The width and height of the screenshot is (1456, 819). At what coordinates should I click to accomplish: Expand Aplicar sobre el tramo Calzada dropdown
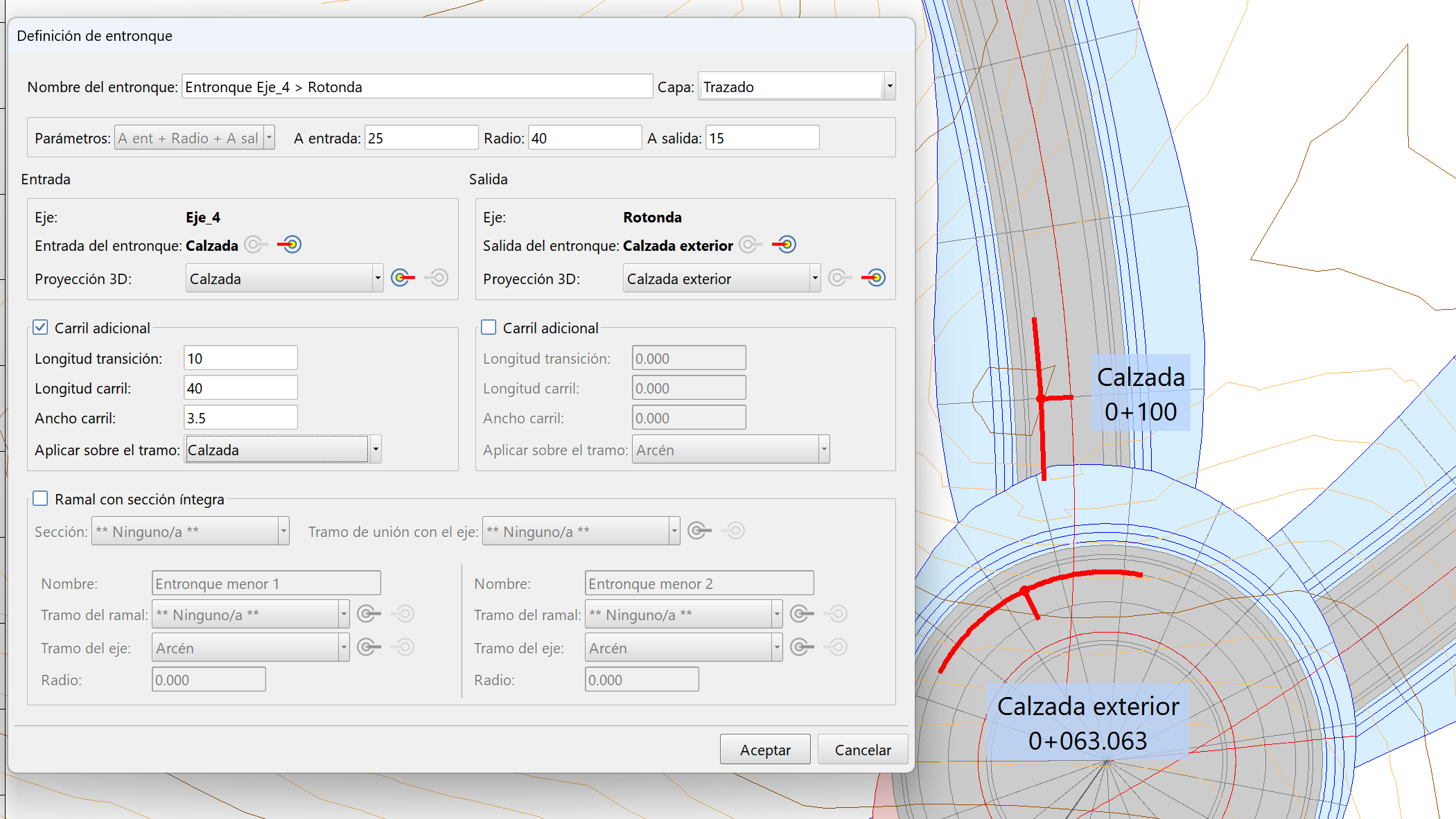(x=375, y=450)
